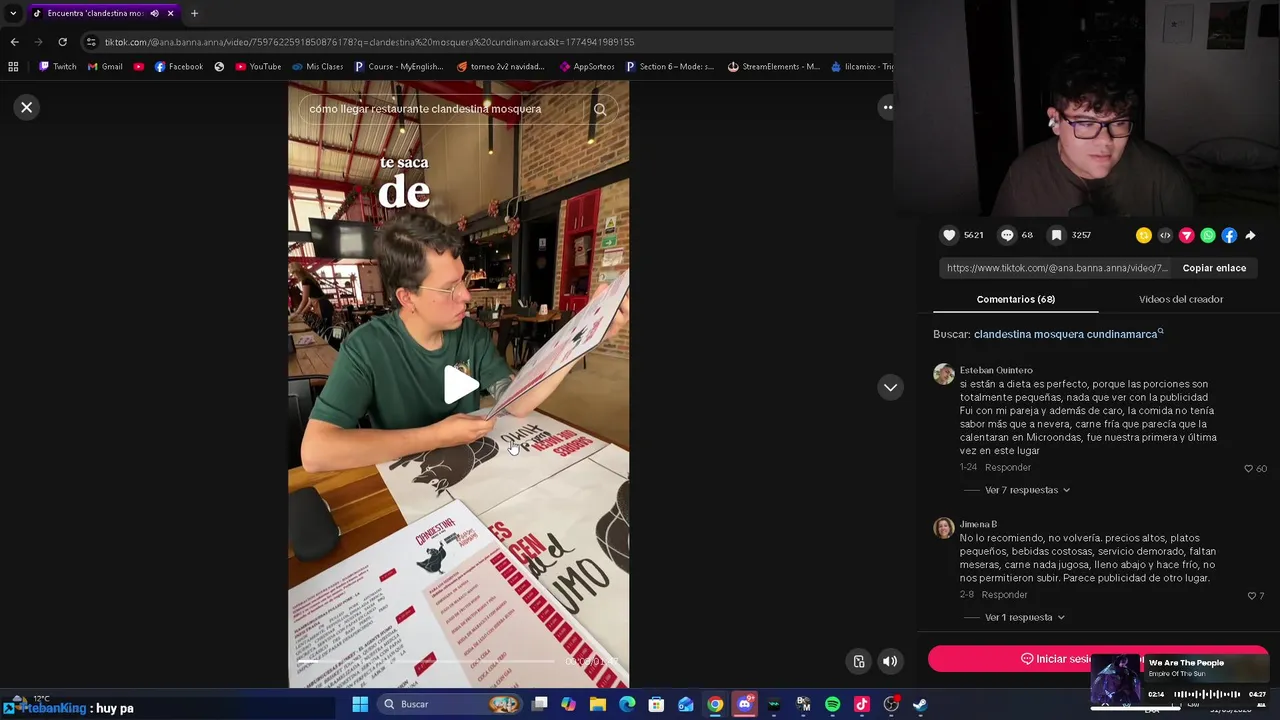
Task: Like the video with the heart icon
Action: point(949,235)
